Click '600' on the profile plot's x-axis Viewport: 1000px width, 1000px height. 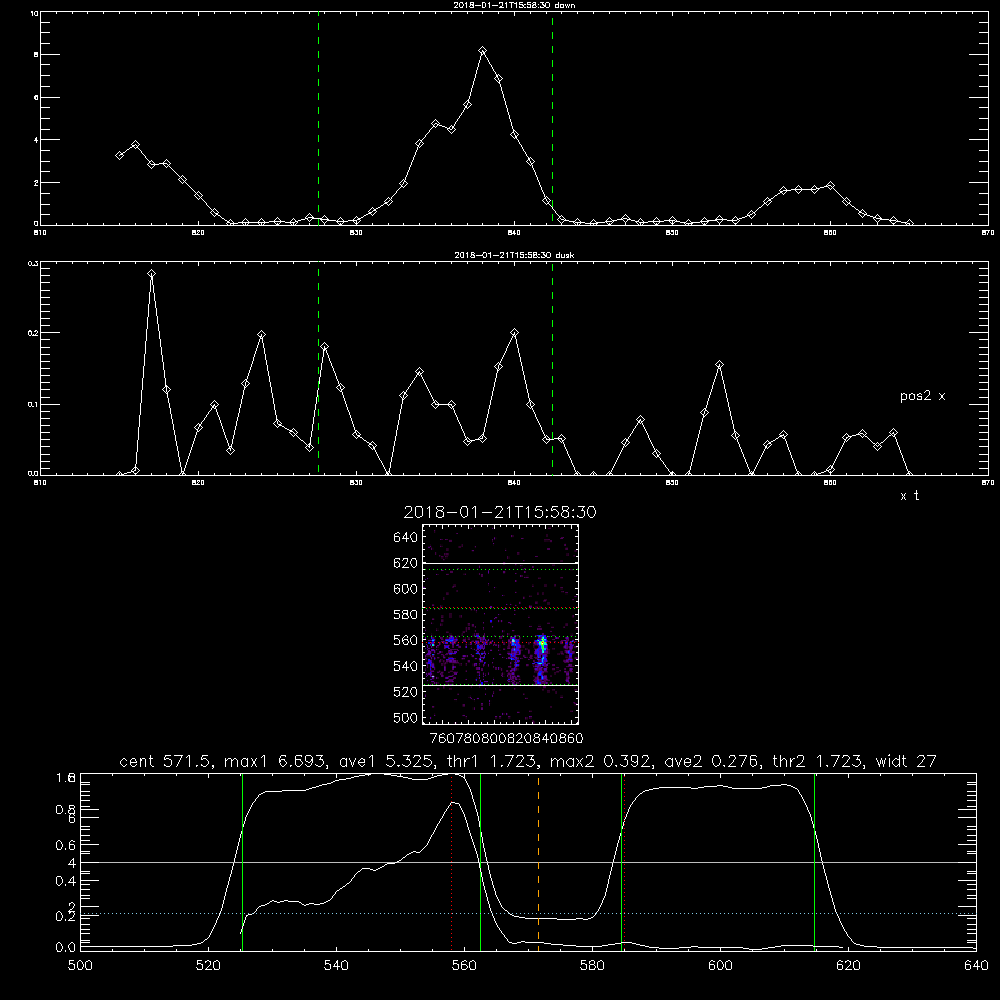[x=720, y=966]
